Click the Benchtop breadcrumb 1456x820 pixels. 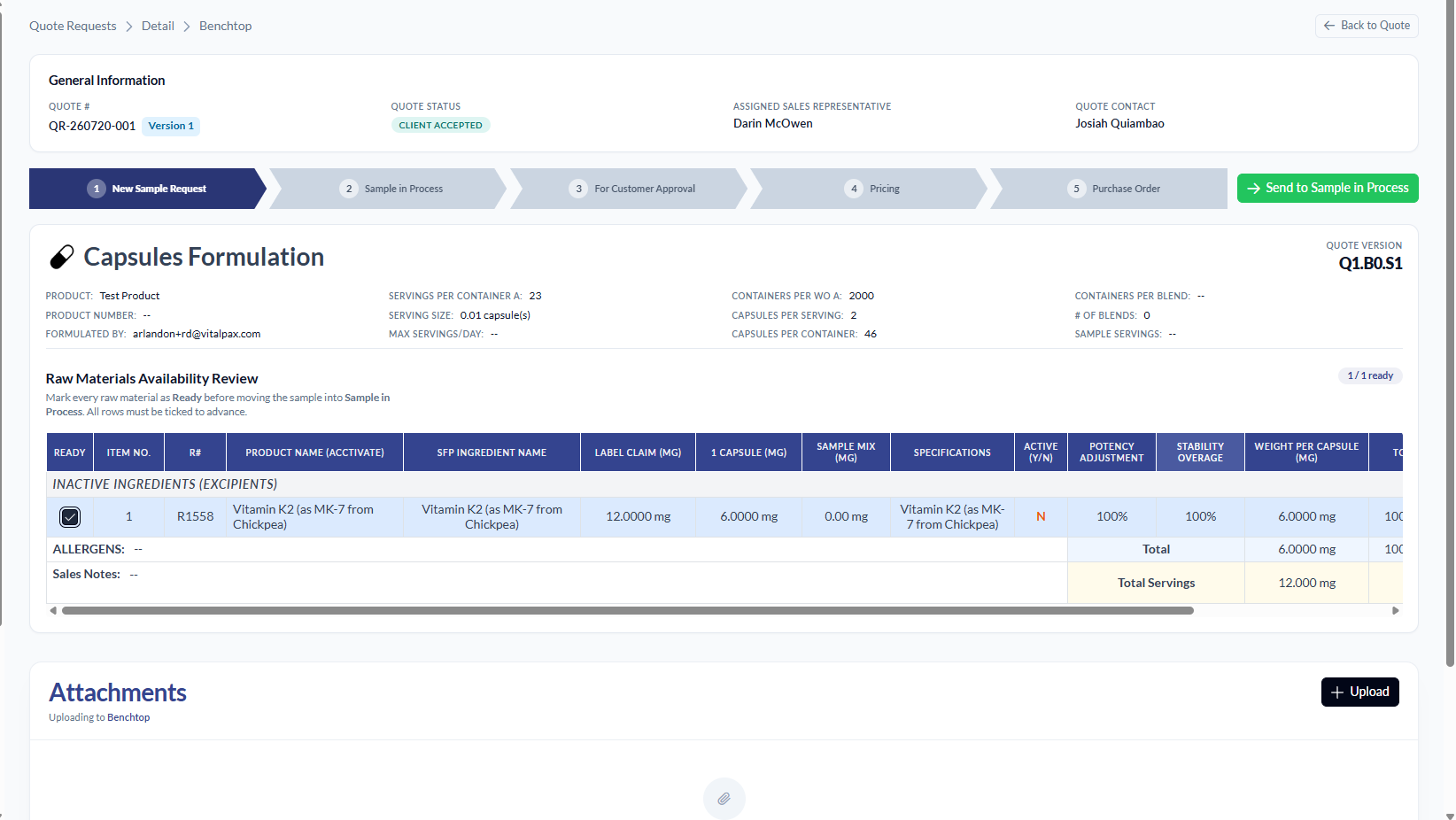pyautogui.click(x=226, y=26)
